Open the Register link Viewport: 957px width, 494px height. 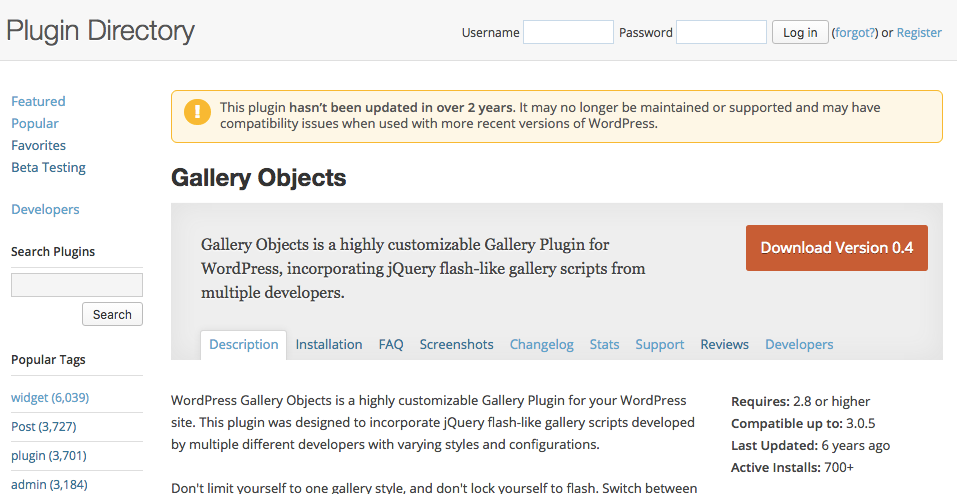pyautogui.click(x=919, y=33)
